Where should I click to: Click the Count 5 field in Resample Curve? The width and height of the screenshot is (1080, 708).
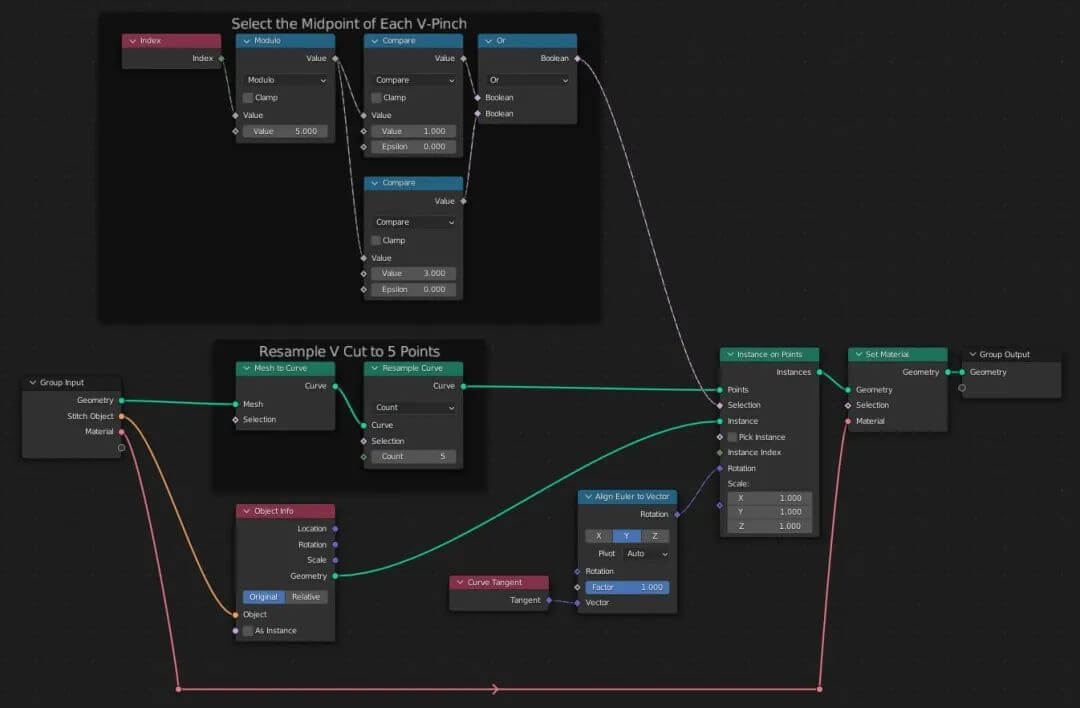(413, 457)
